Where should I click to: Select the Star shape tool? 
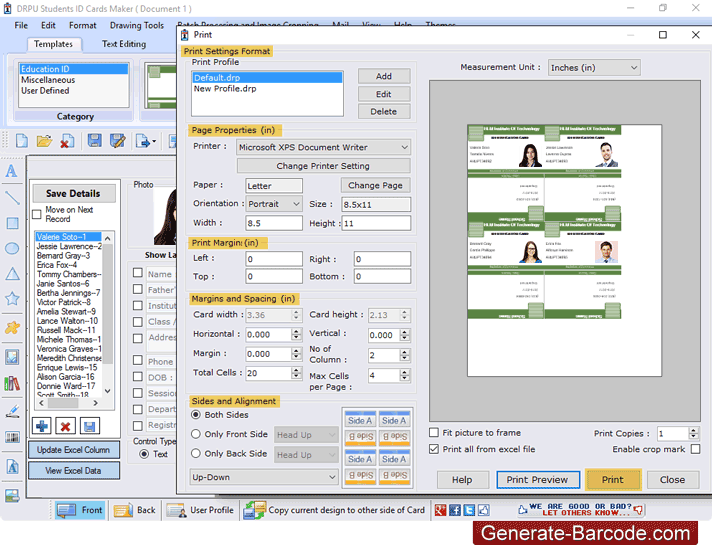tap(12, 299)
